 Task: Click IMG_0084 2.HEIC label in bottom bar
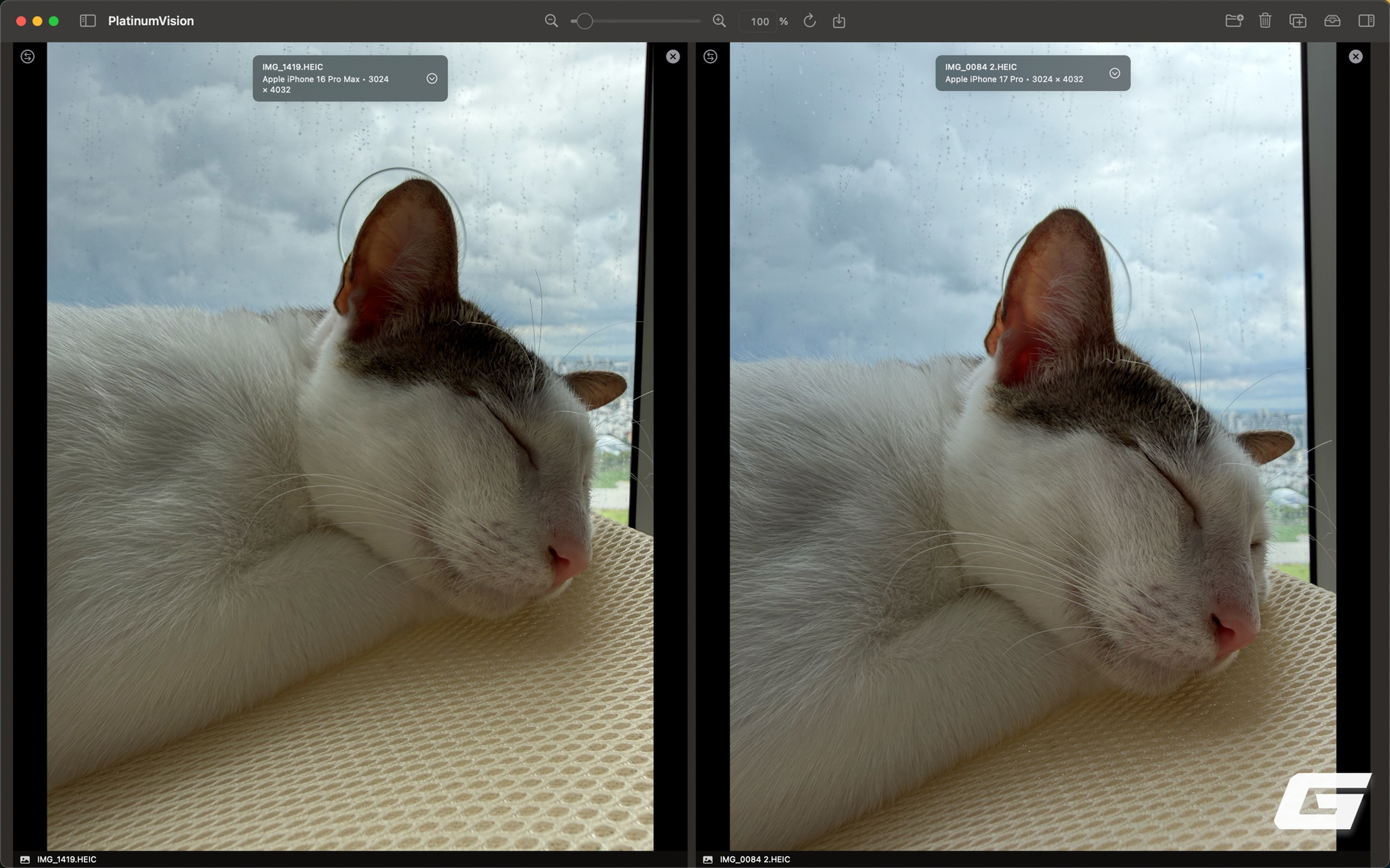(755, 859)
